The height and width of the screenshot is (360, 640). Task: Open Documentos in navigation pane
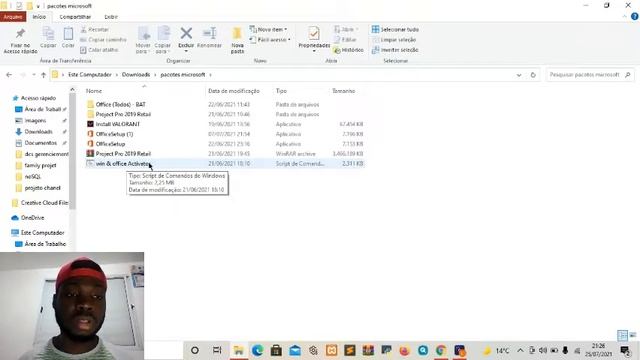[40, 143]
